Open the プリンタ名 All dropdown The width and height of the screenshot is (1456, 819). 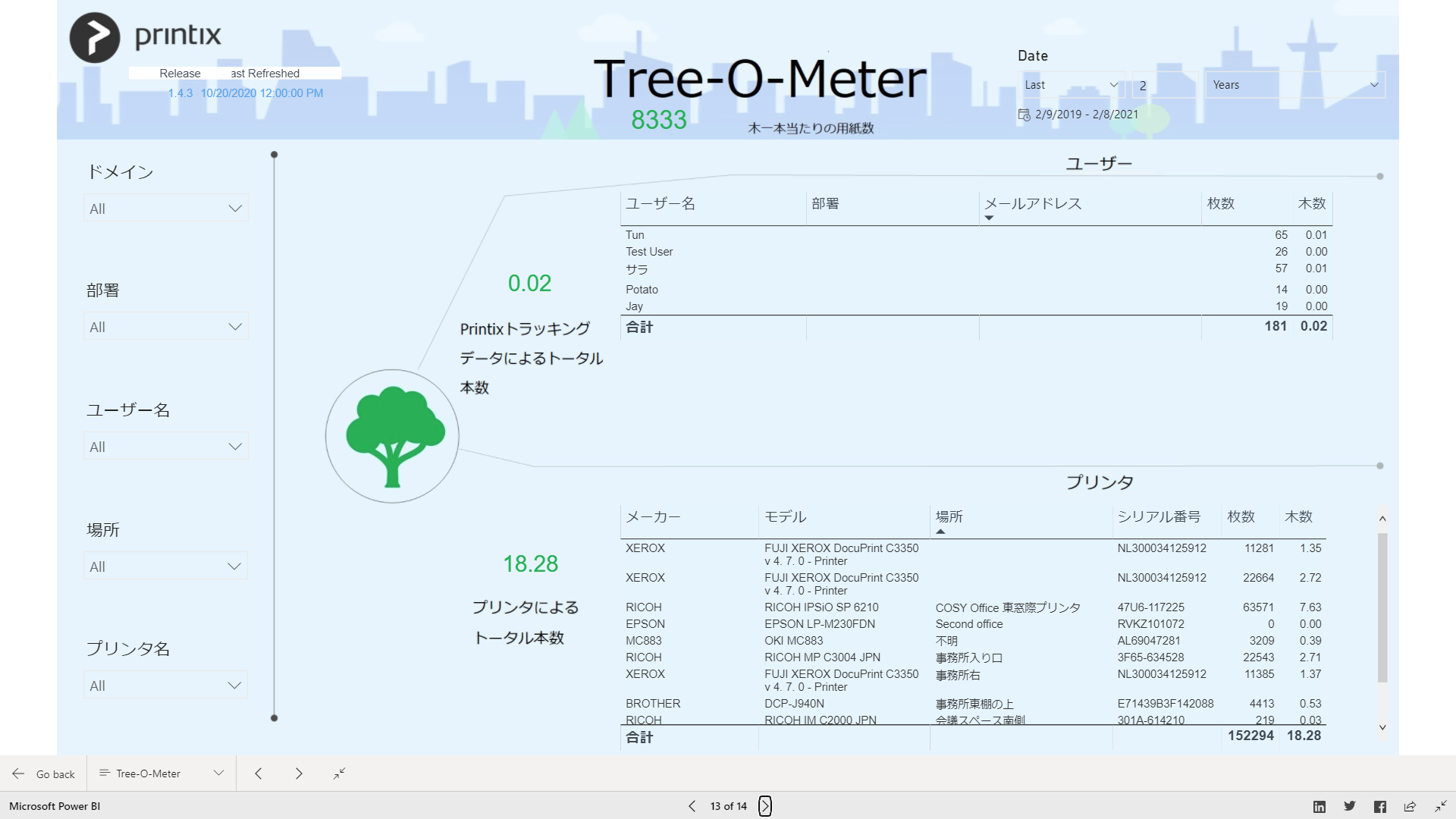(165, 686)
